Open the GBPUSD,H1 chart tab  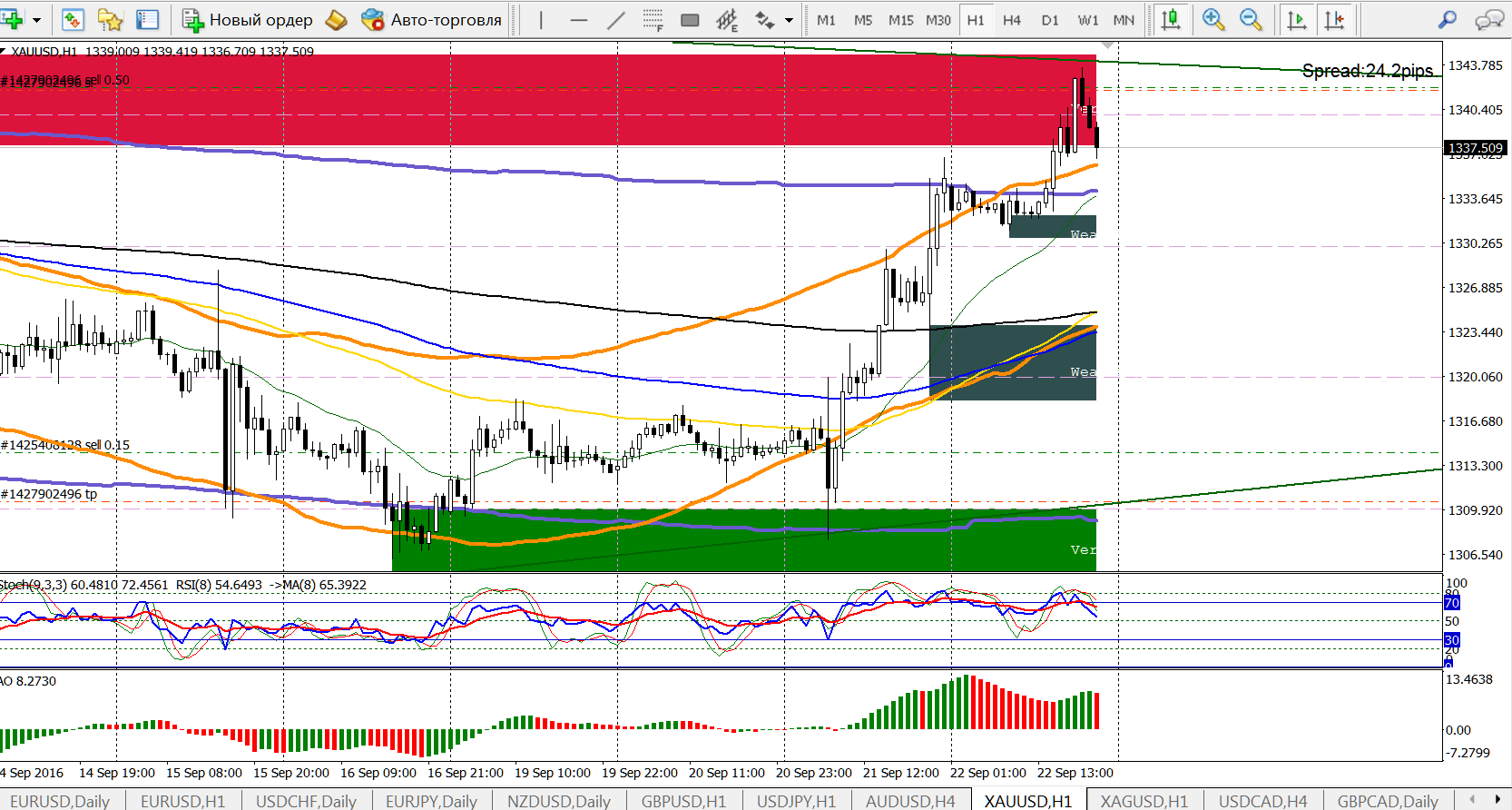coord(683,801)
